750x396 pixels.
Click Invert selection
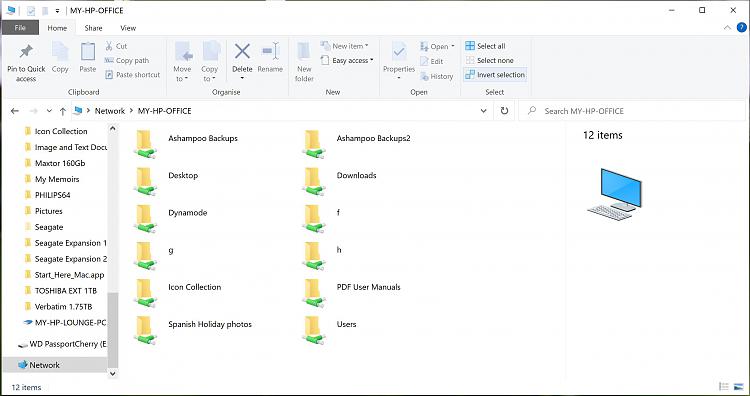click(495, 75)
